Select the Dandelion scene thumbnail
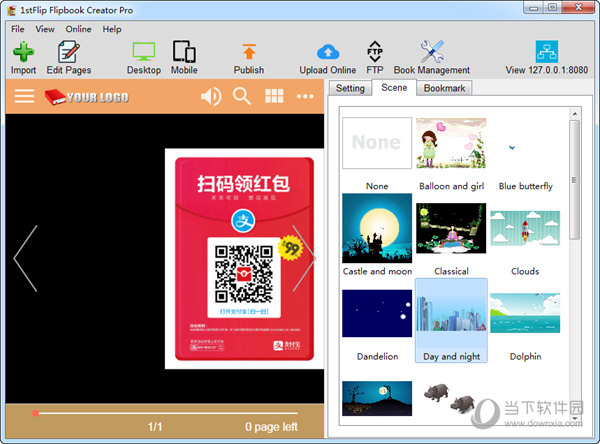 [377, 313]
